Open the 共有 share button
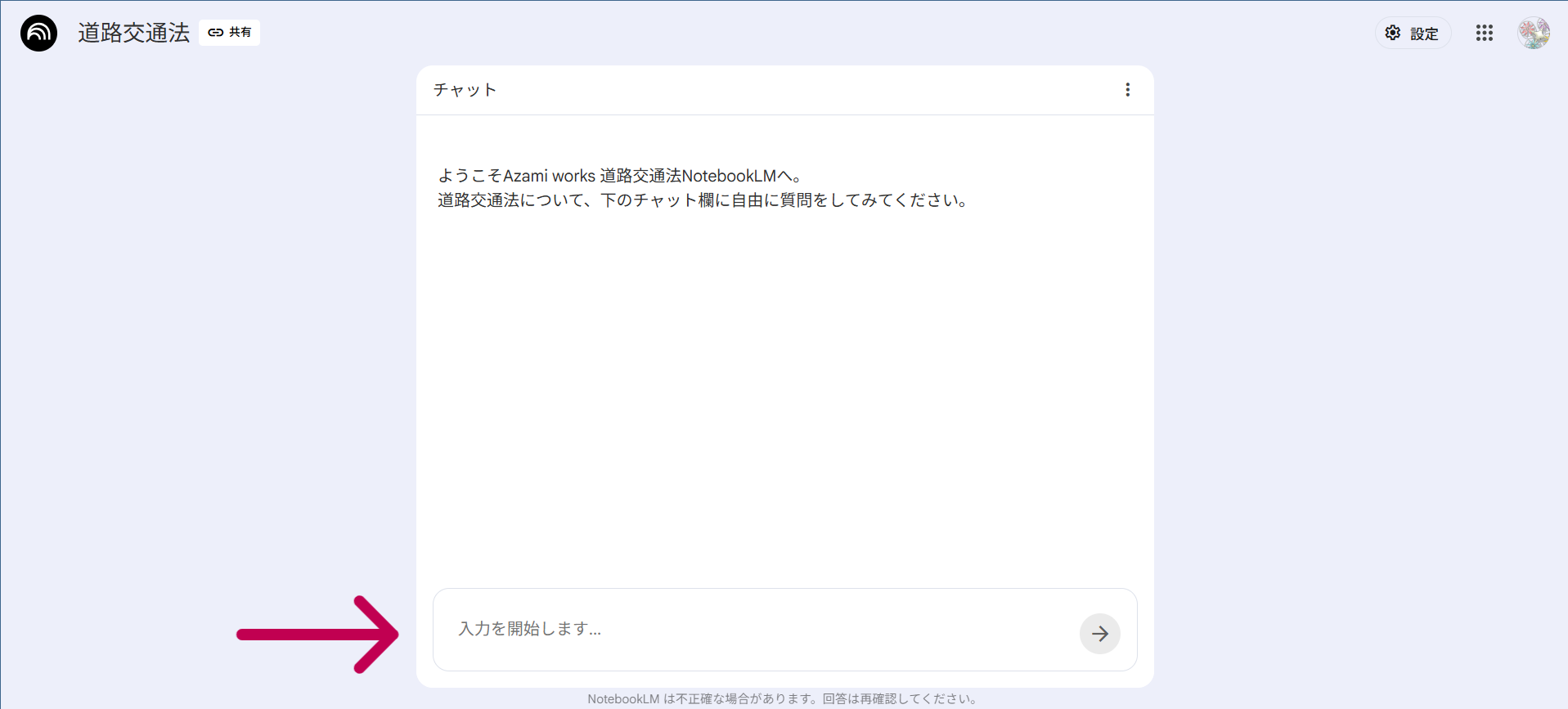 [x=229, y=33]
